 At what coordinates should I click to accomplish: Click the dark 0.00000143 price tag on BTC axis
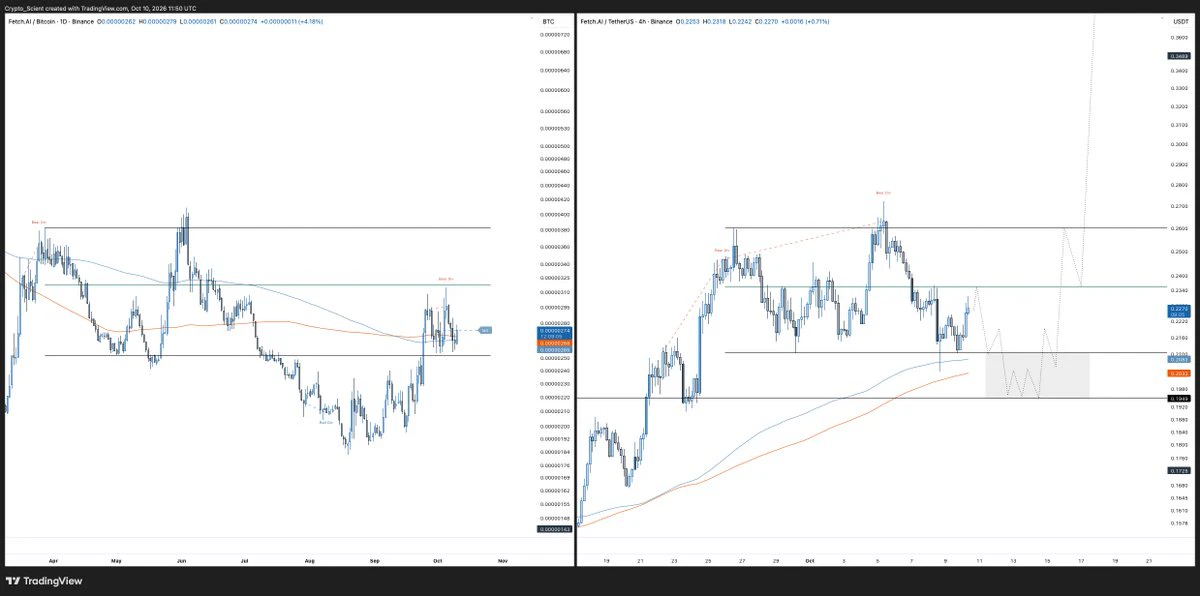click(556, 529)
